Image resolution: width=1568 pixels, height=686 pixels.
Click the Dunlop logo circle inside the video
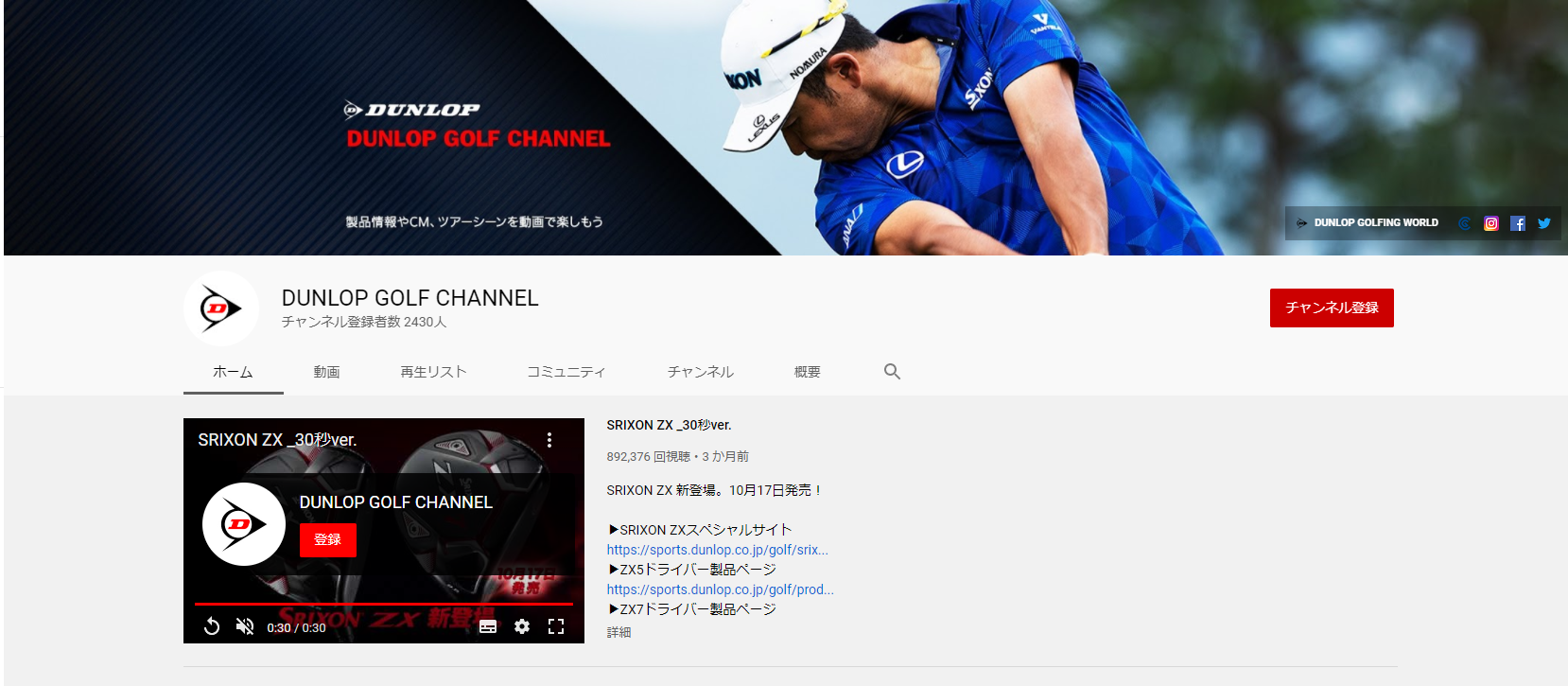(244, 524)
